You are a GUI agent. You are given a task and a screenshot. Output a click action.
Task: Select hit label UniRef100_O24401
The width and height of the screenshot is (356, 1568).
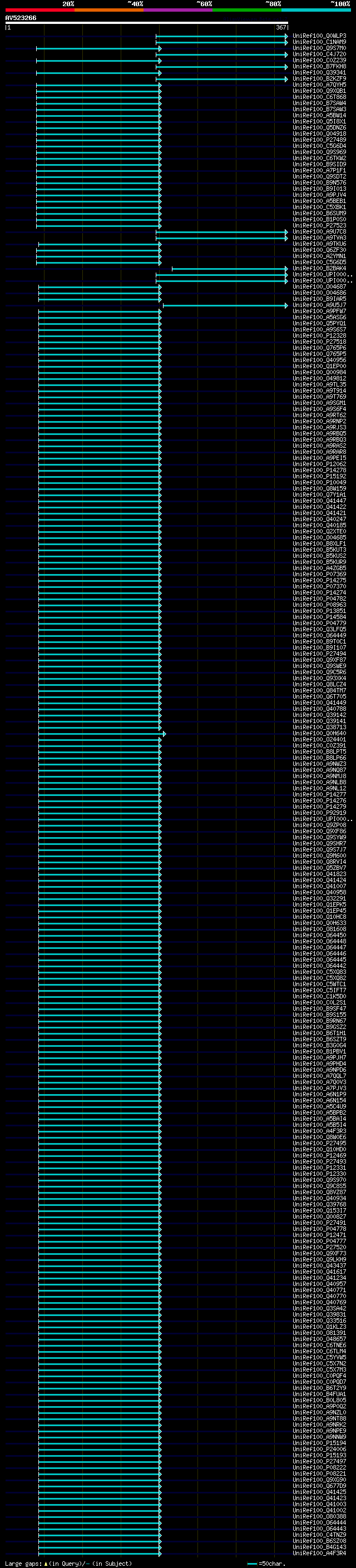pos(319,740)
